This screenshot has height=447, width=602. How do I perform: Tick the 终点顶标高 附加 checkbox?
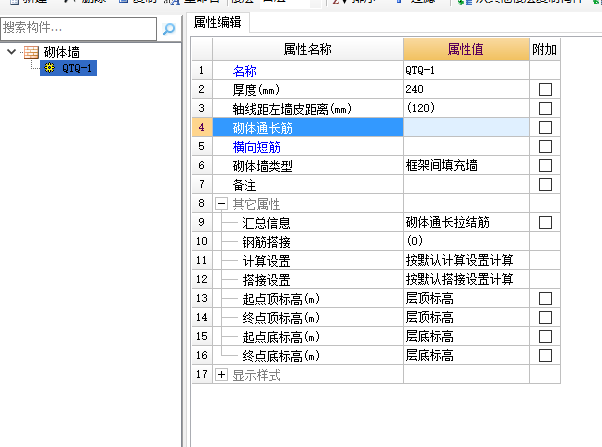[x=545, y=318]
